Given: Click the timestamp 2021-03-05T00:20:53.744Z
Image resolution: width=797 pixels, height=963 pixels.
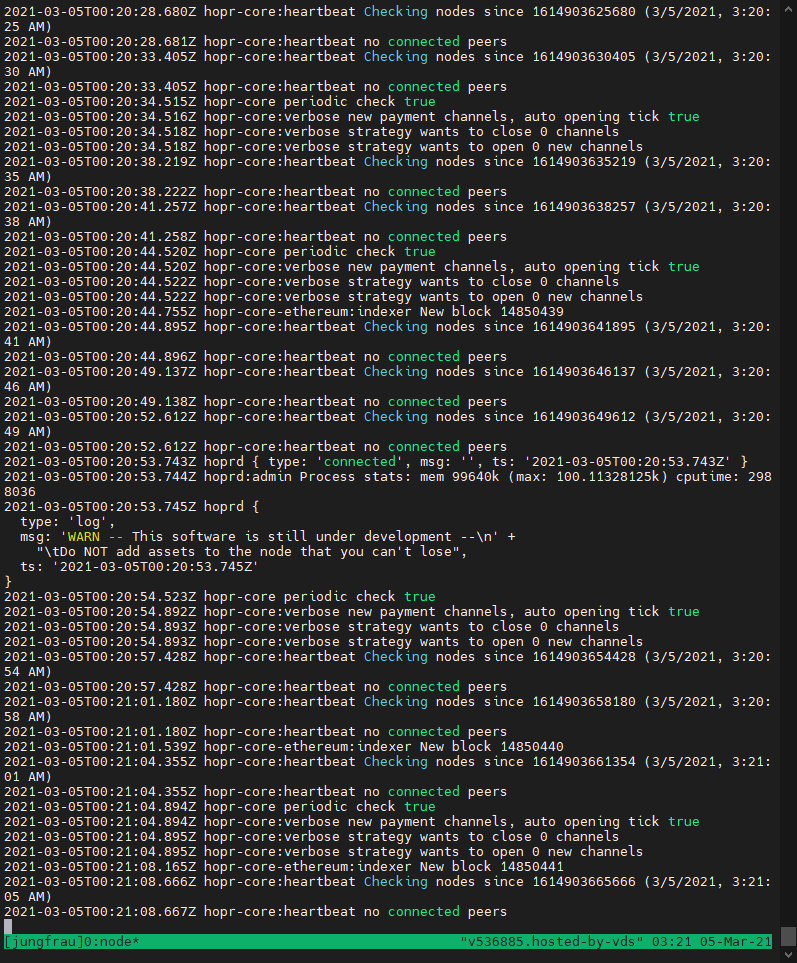Looking at the screenshot, I should coord(100,477).
